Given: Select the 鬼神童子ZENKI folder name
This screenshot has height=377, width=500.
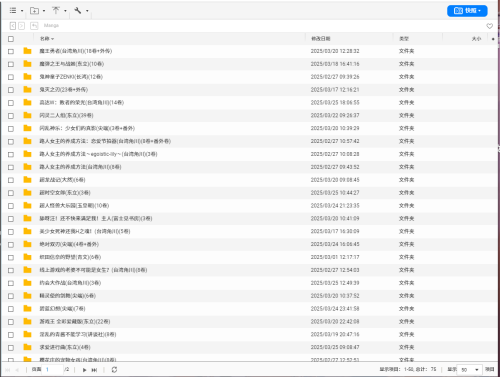Looking at the screenshot, I should pyautogui.click(x=71, y=77).
